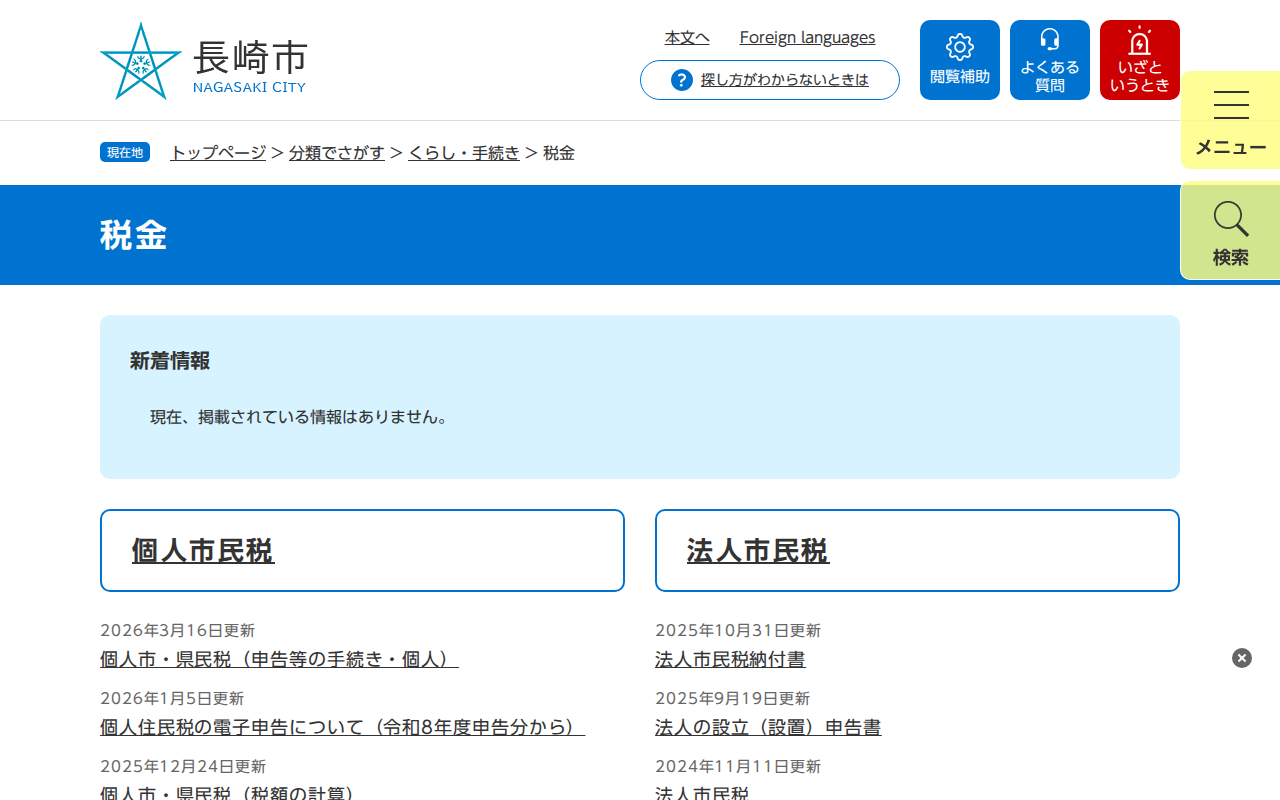This screenshot has height=800, width=1280.
Task: Open the red いざというとき emergency button
Action: [1140, 60]
